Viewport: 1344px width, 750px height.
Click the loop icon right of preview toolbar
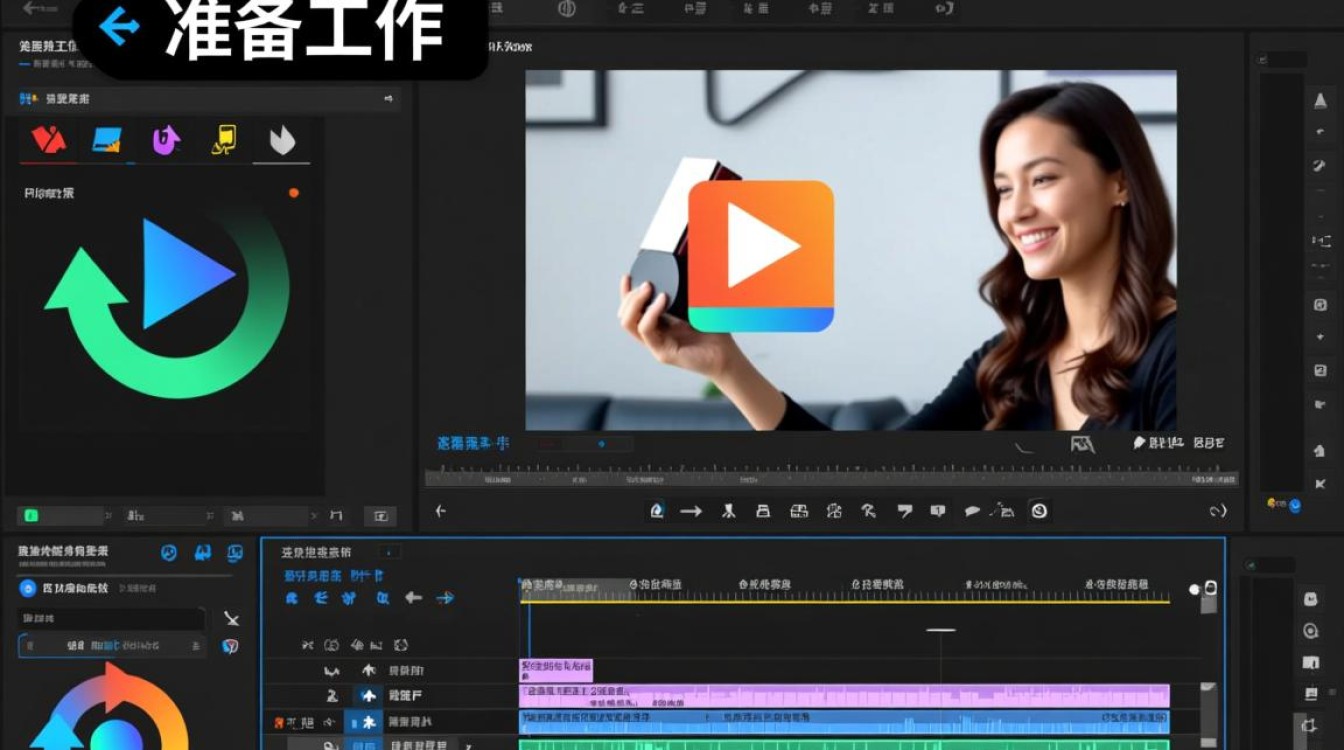click(1217, 511)
